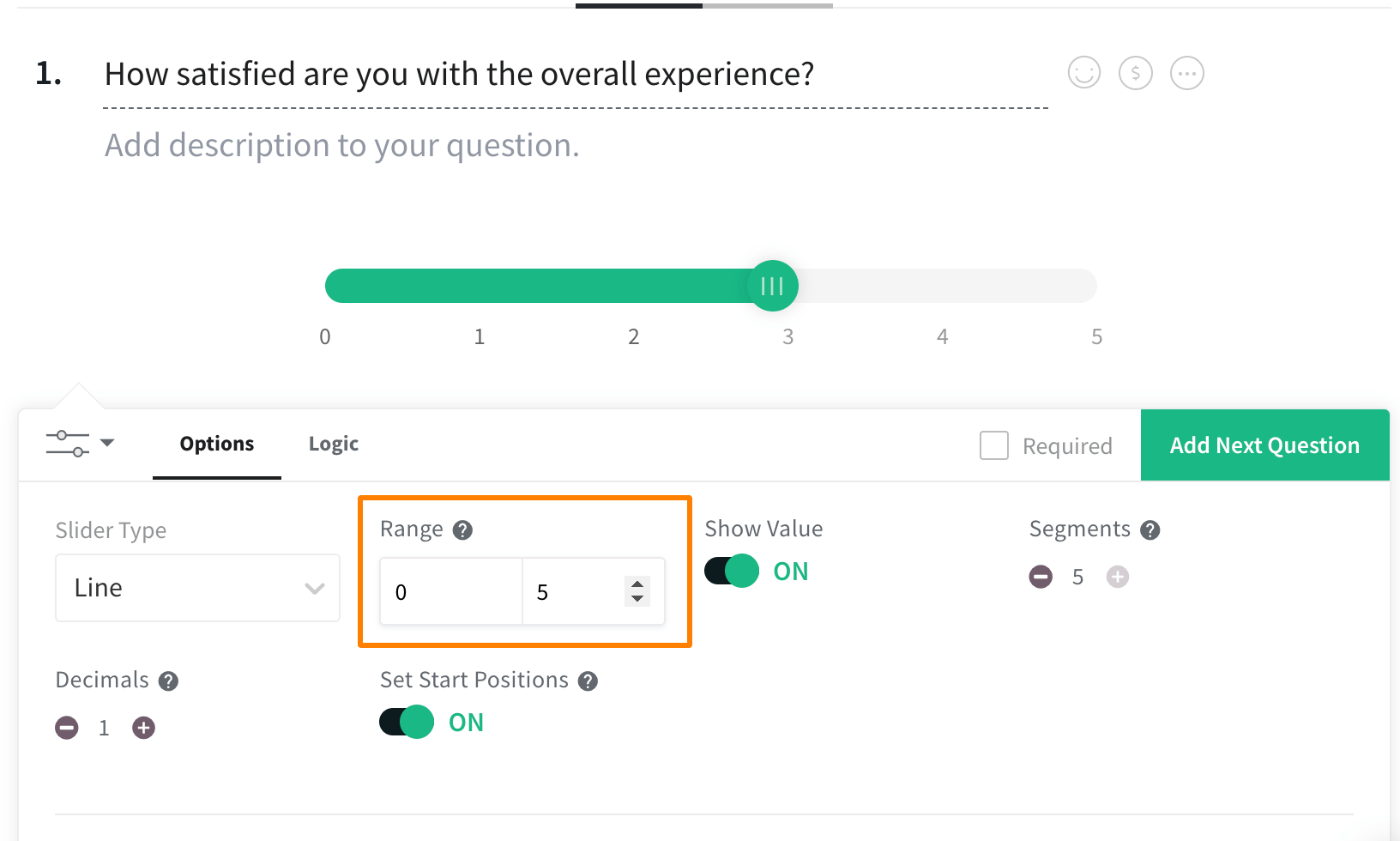Image resolution: width=1400 pixels, height=841 pixels.
Task: Open the payment settings icon beside the smiley
Action: (1135, 73)
